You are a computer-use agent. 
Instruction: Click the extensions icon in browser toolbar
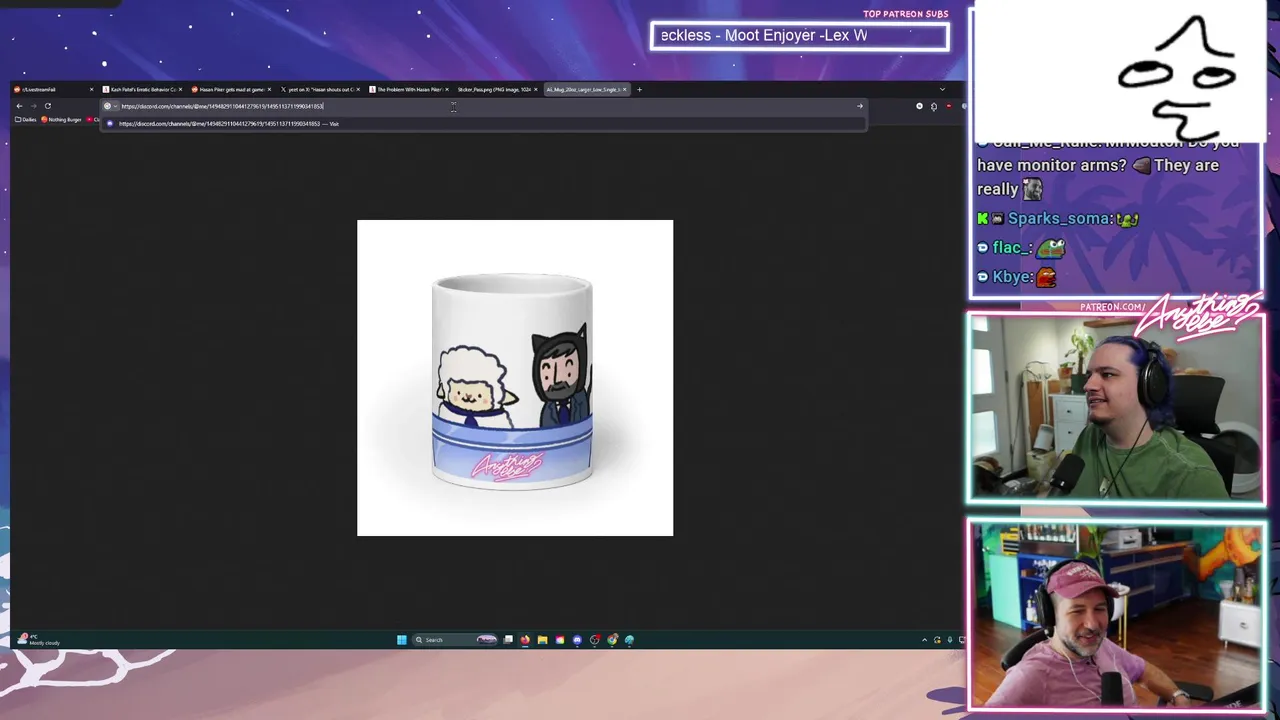tap(934, 106)
